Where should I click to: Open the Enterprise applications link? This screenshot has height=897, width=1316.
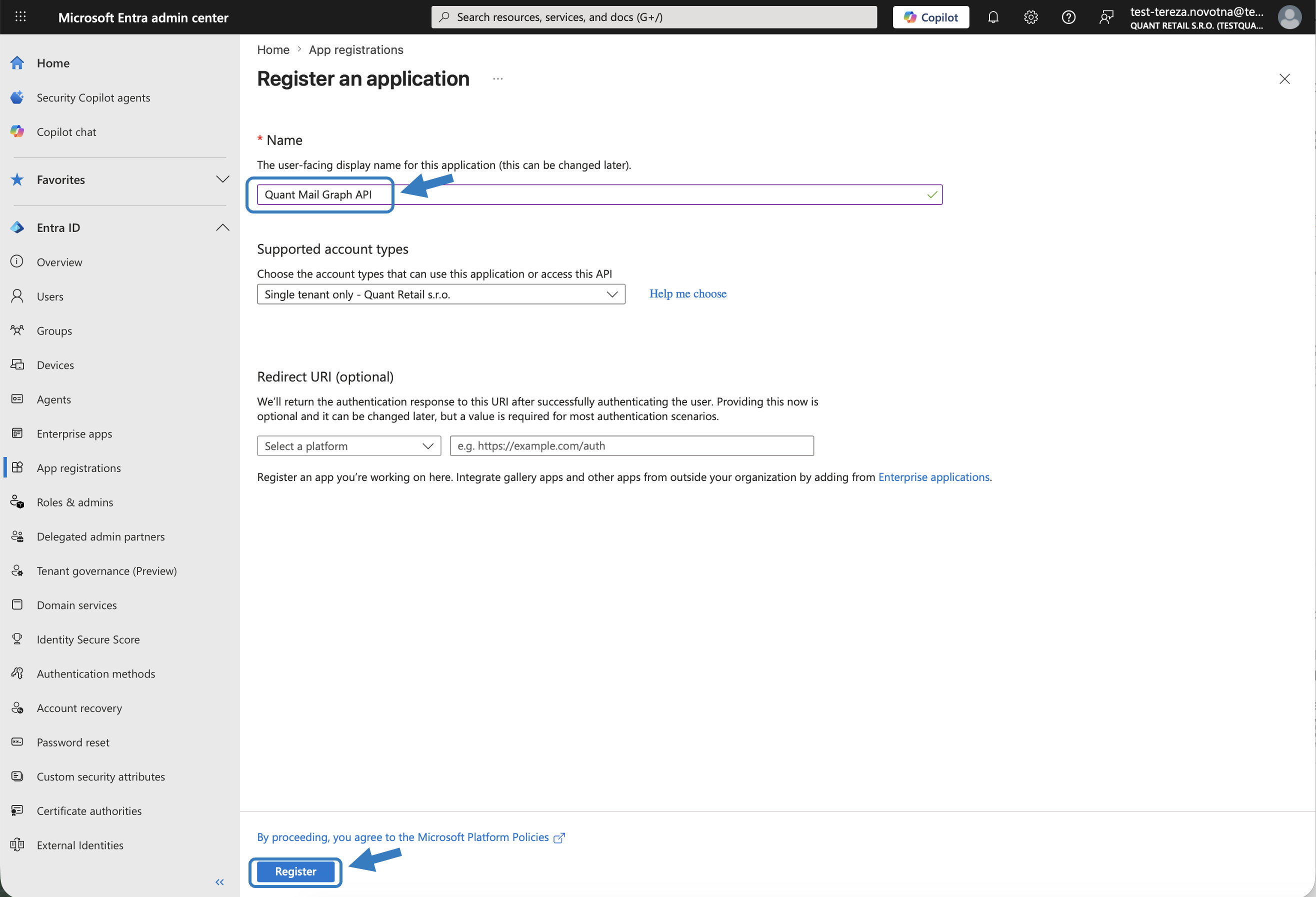click(x=934, y=477)
